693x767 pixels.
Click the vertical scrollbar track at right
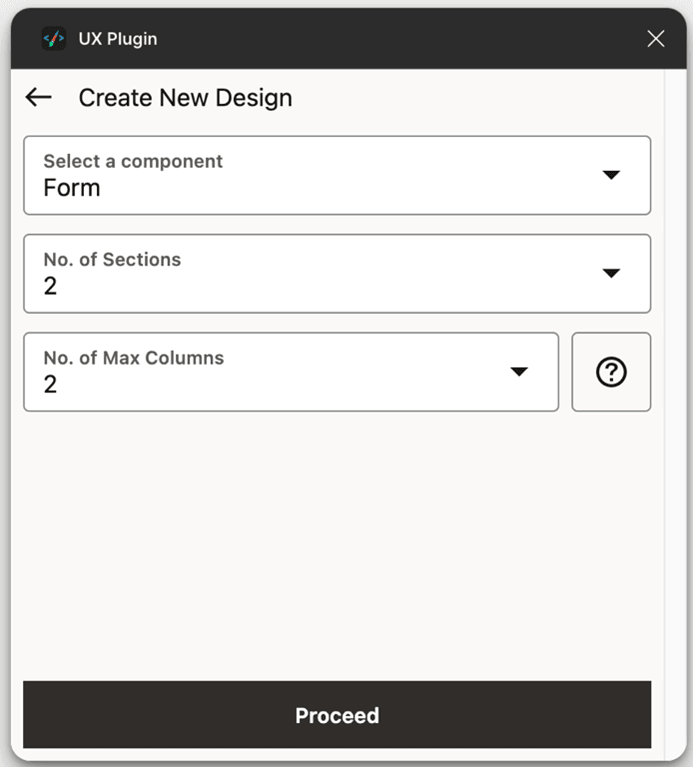tap(675, 400)
